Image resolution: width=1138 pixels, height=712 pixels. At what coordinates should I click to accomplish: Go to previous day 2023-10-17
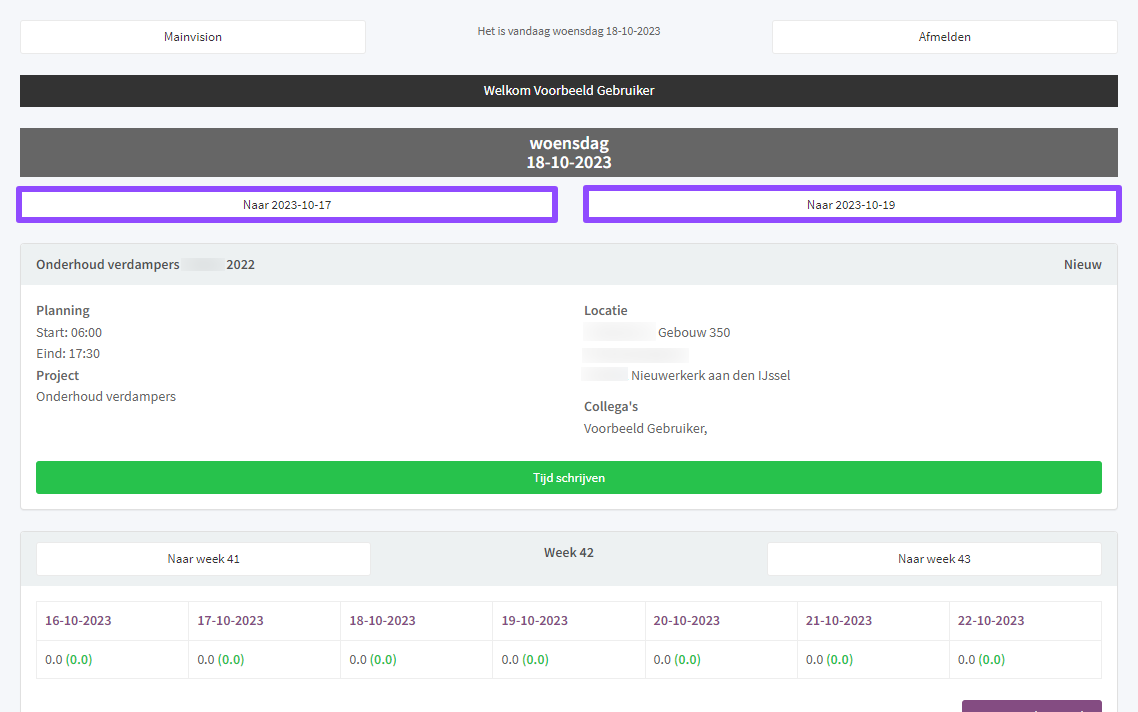[287, 205]
